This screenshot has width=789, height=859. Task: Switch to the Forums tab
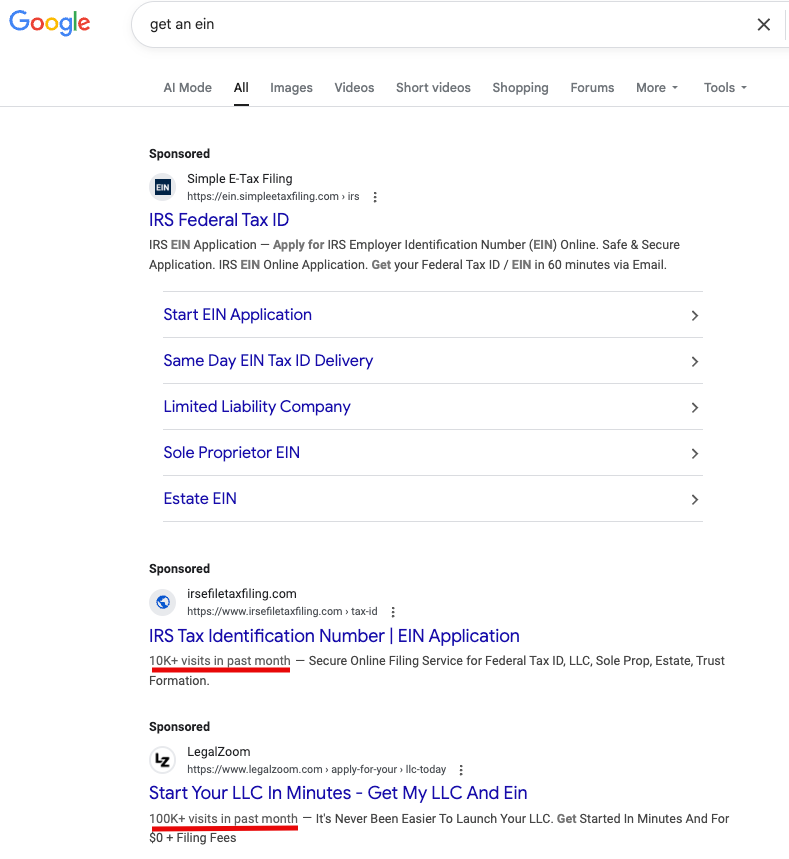pyautogui.click(x=592, y=88)
